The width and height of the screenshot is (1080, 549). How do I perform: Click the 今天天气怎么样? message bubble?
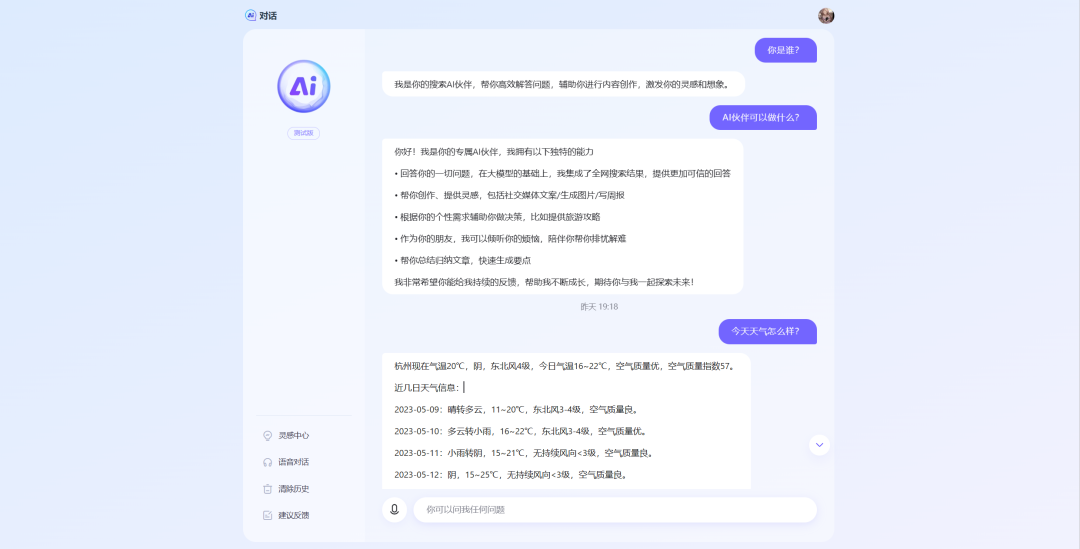(767, 331)
